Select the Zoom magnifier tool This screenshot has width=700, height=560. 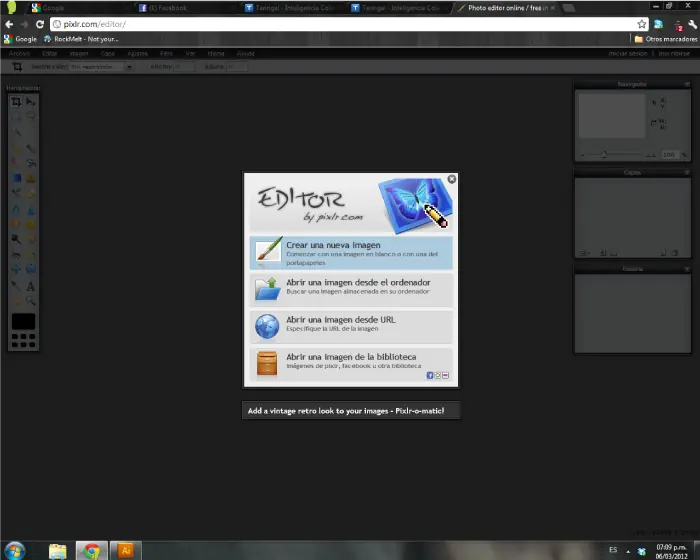30,301
